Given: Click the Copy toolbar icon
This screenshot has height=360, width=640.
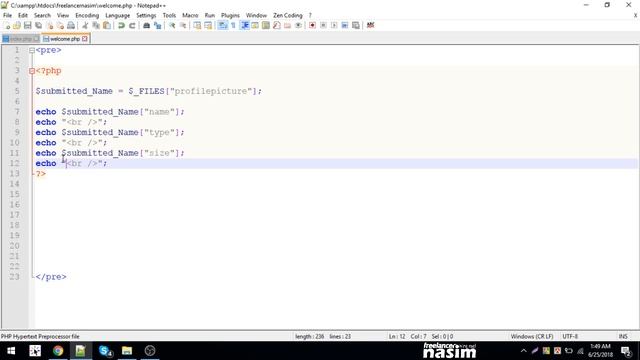Looking at the screenshot, I should tap(96, 25).
